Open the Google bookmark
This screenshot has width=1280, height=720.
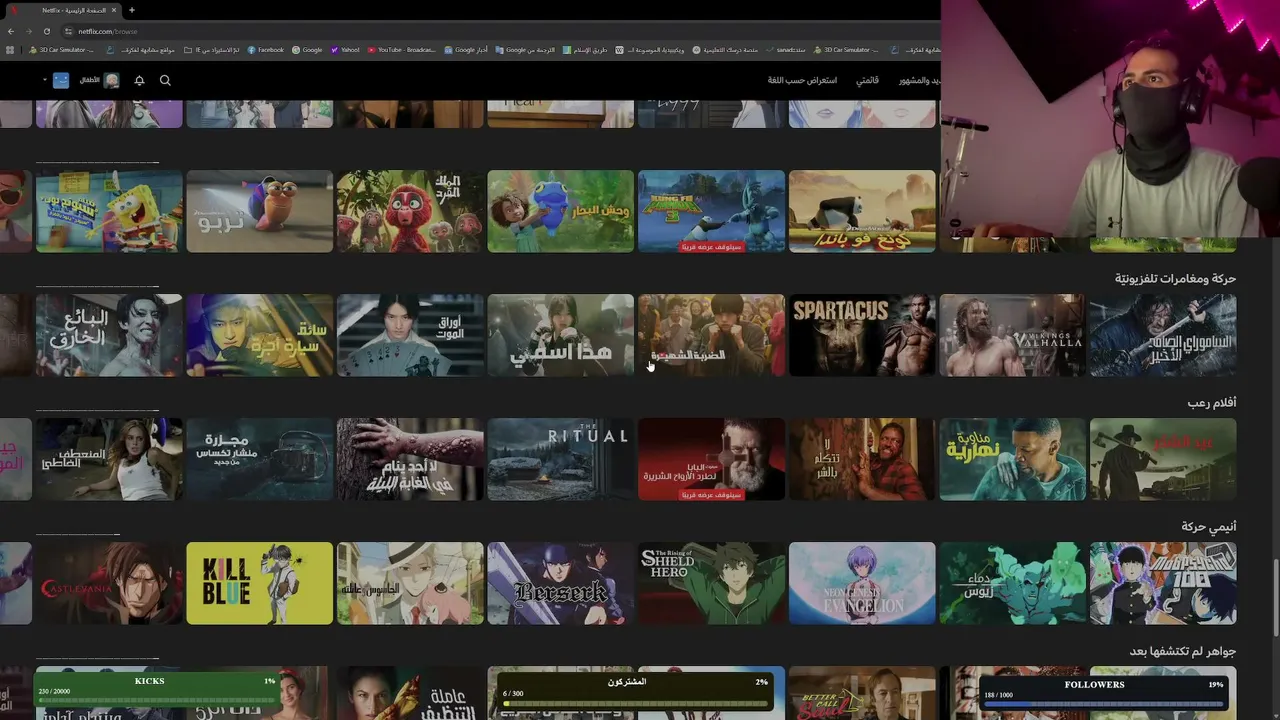click(x=307, y=50)
